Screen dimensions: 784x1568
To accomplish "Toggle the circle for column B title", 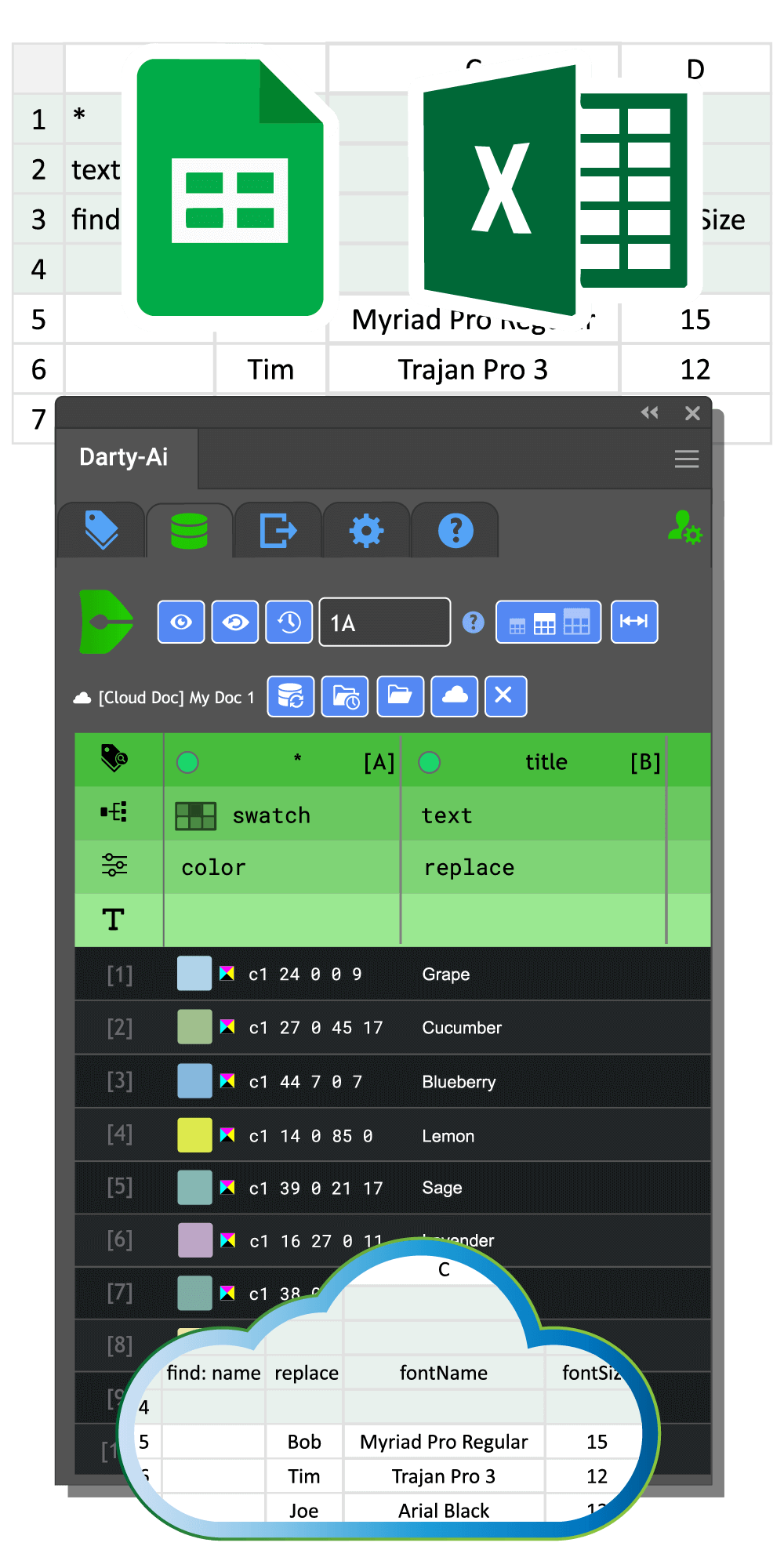I will tap(430, 762).
